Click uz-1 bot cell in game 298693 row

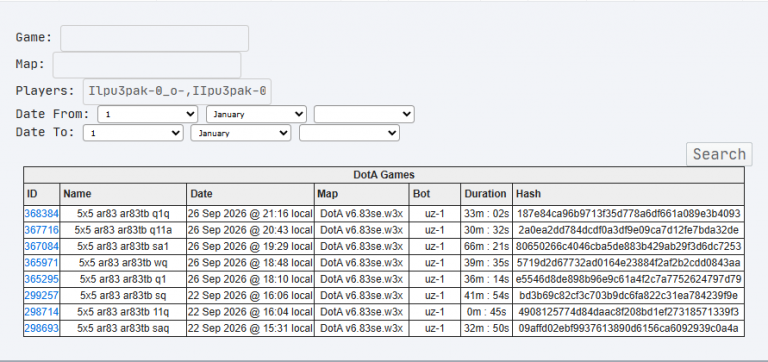click(x=434, y=328)
